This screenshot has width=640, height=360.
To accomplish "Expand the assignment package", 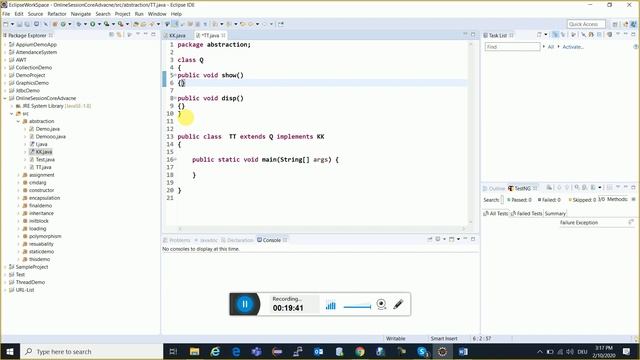I will tap(18, 175).
